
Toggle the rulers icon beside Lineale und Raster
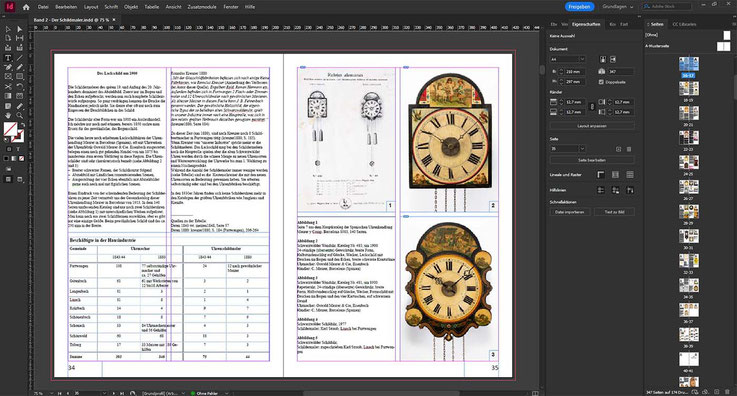(x=601, y=175)
